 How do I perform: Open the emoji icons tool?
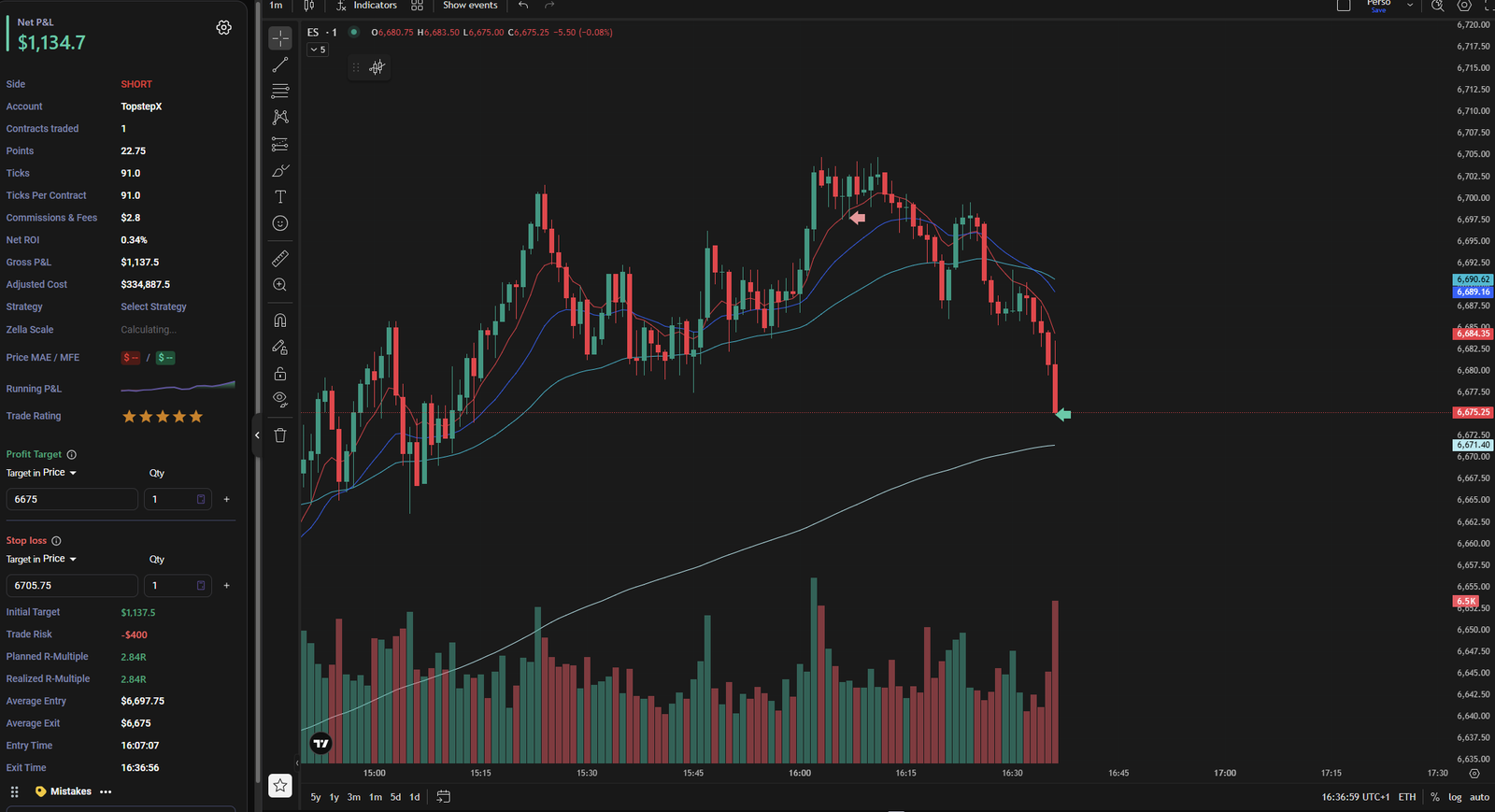coord(280,223)
